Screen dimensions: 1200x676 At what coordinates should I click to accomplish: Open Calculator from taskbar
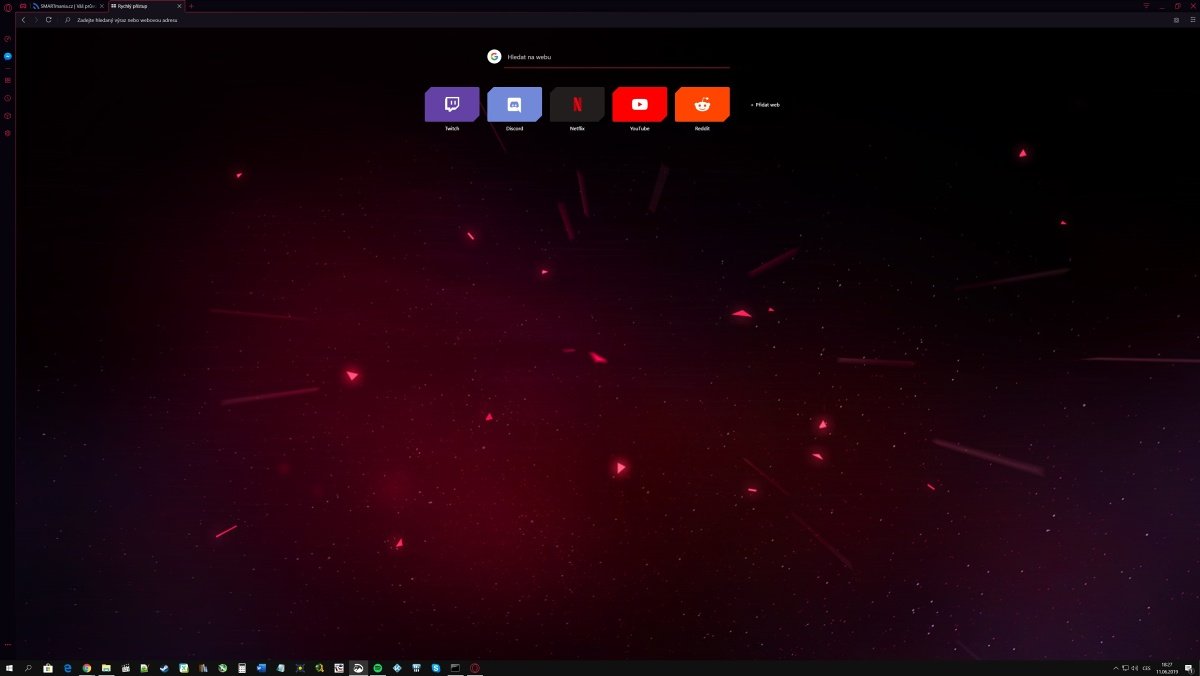[x=241, y=667]
